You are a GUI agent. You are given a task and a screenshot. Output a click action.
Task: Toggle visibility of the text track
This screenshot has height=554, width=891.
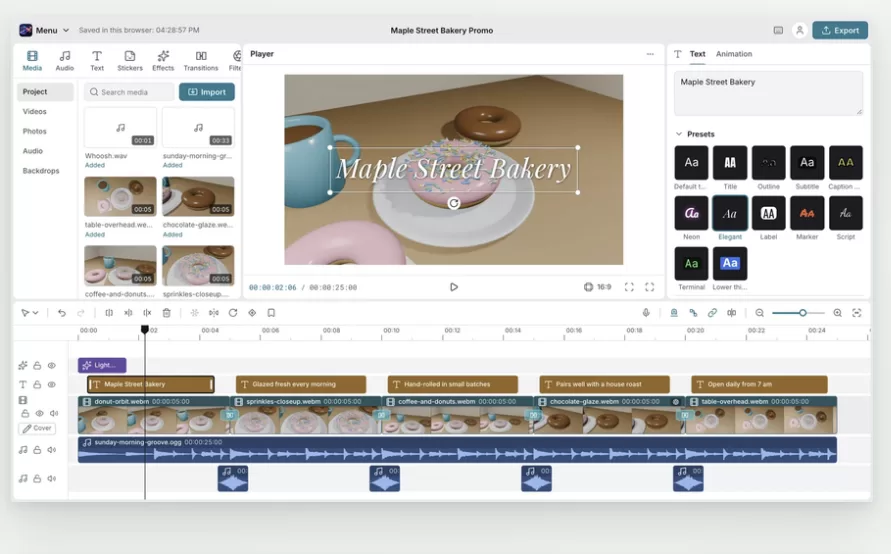(x=52, y=385)
